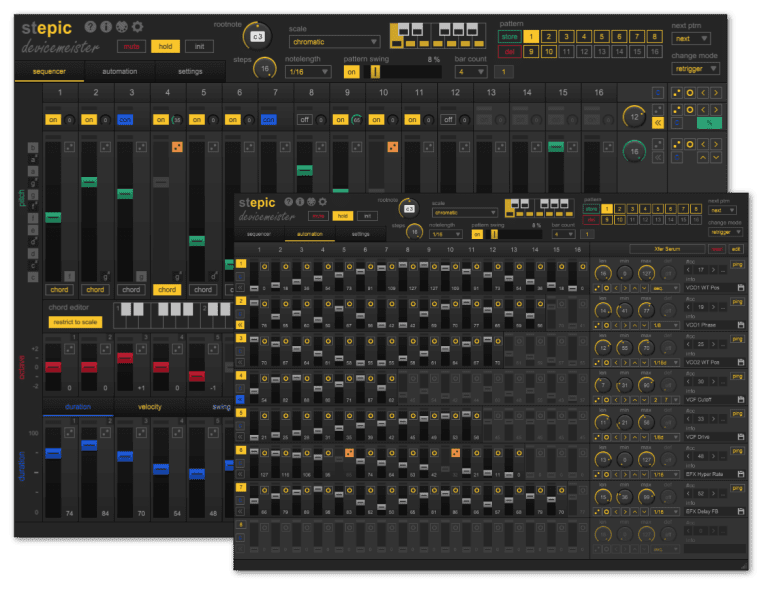Click dice icon for pitch step 12
Screen dimensions: 768x591
(464, 147)
